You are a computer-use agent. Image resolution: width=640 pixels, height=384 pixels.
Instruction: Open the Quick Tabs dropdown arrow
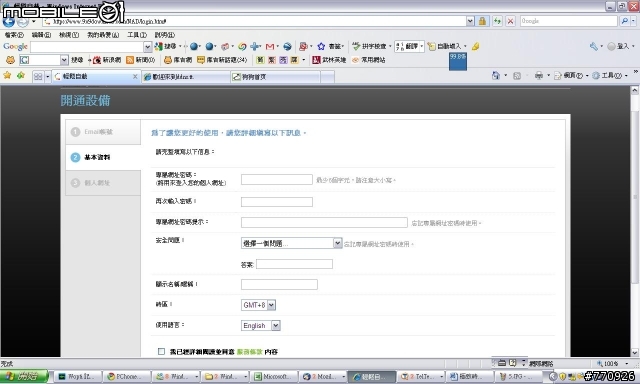click(x=47, y=76)
